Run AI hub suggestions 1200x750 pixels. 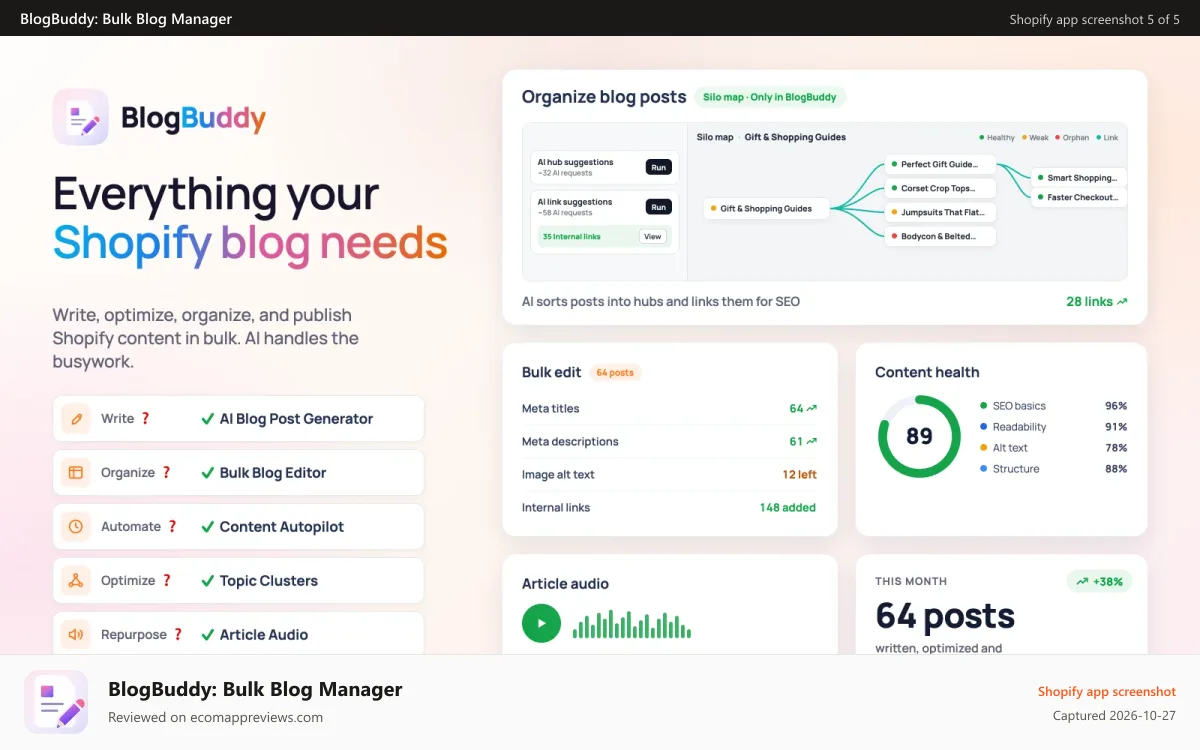(658, 167)
